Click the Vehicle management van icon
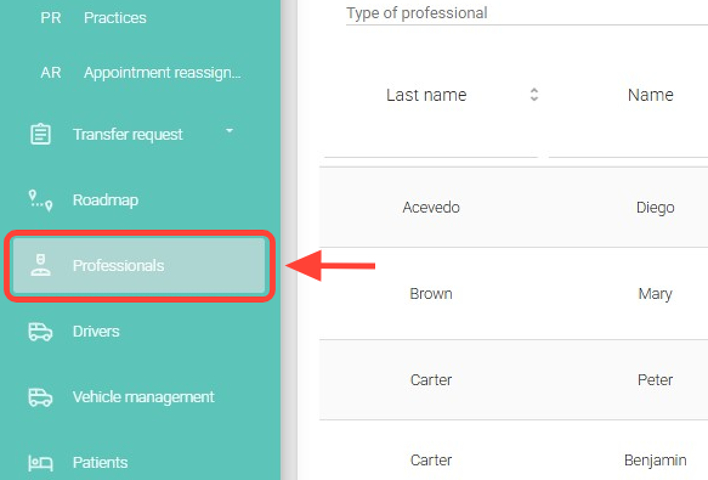This screenshot has height=480, width=708. pyautogui.click(x=40, y=397)
